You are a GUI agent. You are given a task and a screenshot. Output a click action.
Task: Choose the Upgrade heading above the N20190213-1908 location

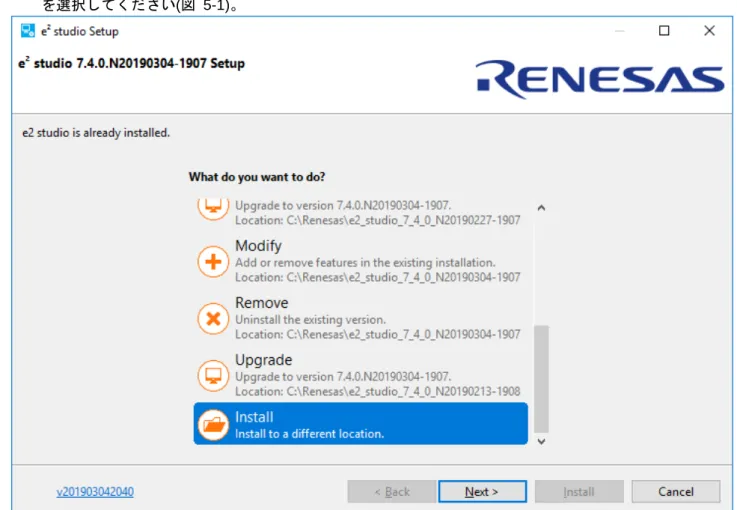[x=263, y=360]
